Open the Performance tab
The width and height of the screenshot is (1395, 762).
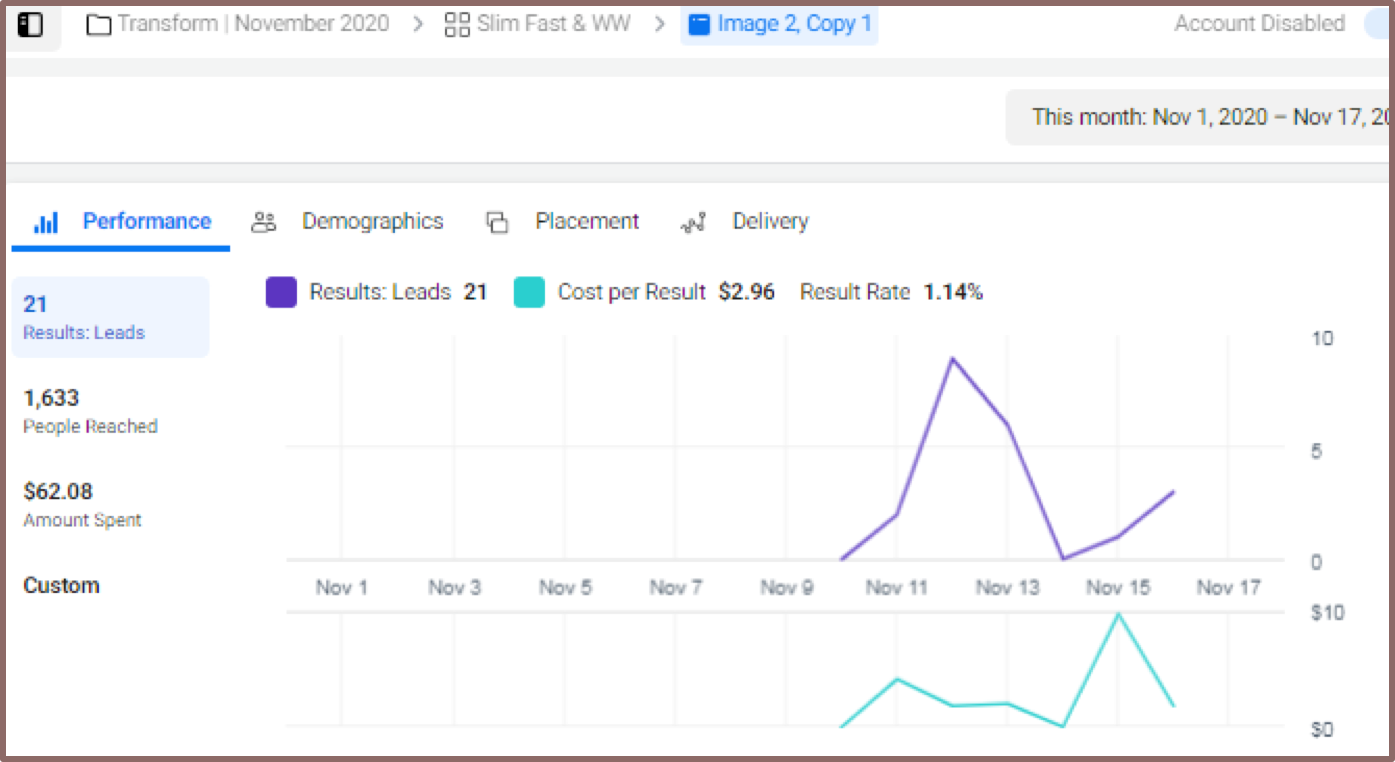click(x=121, y=222)
